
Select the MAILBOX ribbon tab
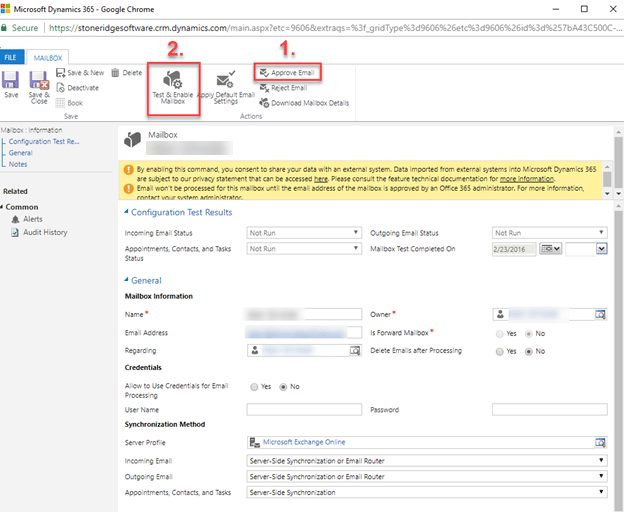click(48, 58)
